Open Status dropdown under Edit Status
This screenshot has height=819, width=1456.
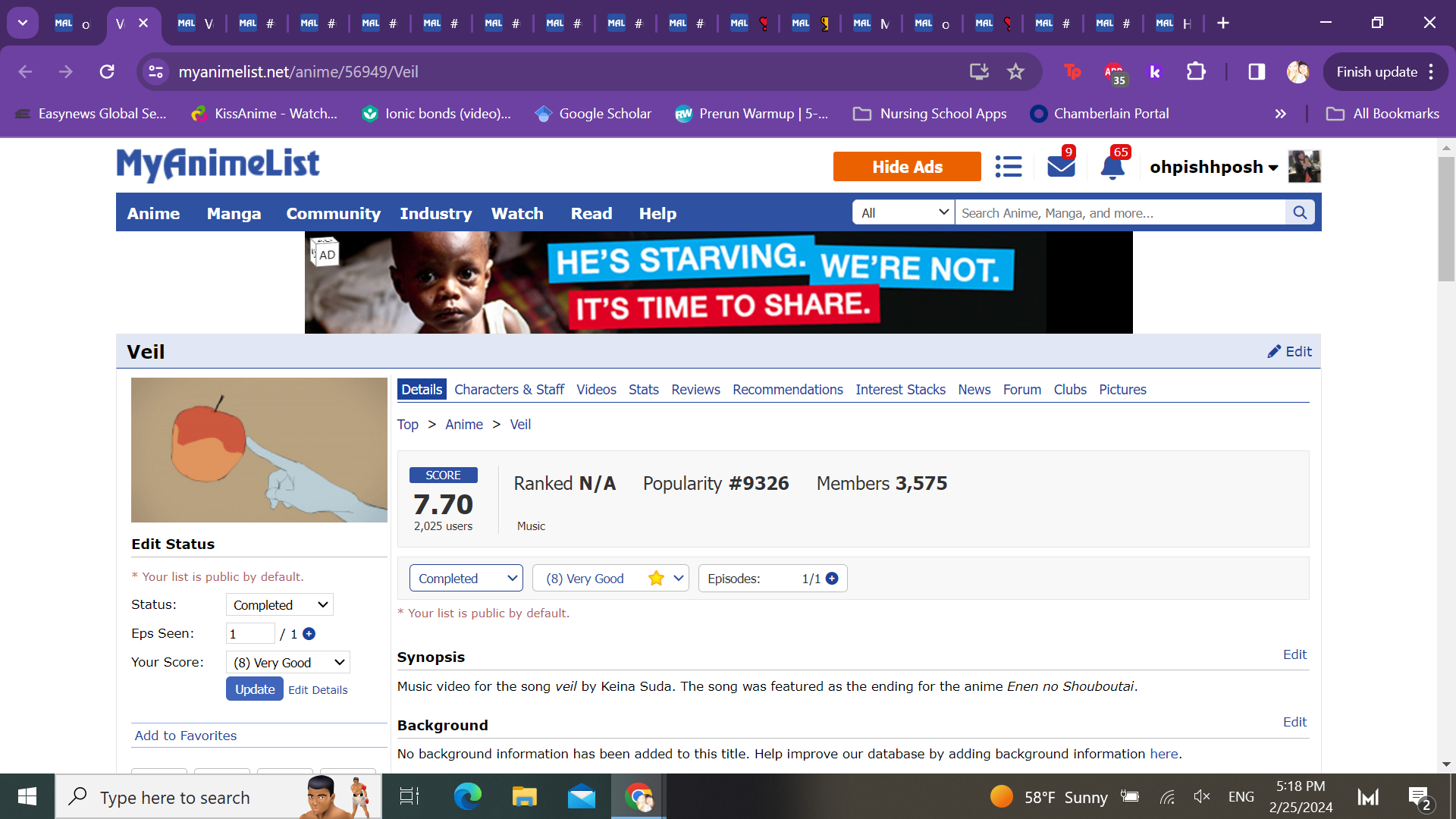click(280, 605)
